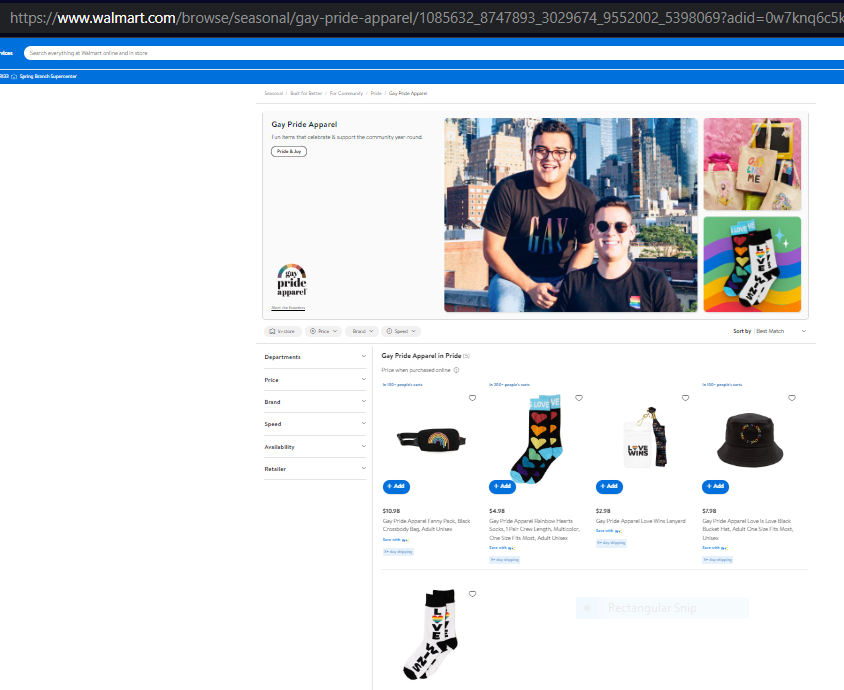Click the gay pride apparel brand logo

292,280
